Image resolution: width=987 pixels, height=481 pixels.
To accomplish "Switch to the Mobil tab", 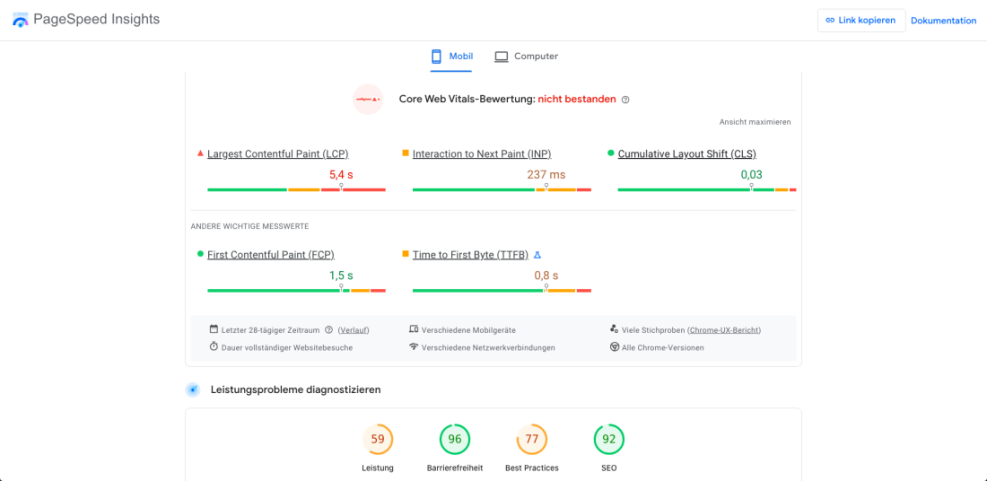I will point(452,56).
